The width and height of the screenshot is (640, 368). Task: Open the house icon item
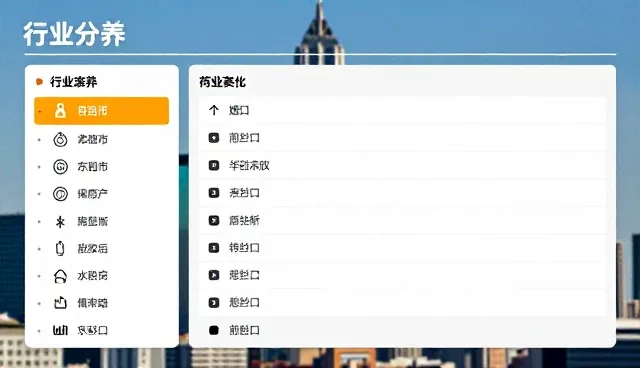[x=60, y=276]
